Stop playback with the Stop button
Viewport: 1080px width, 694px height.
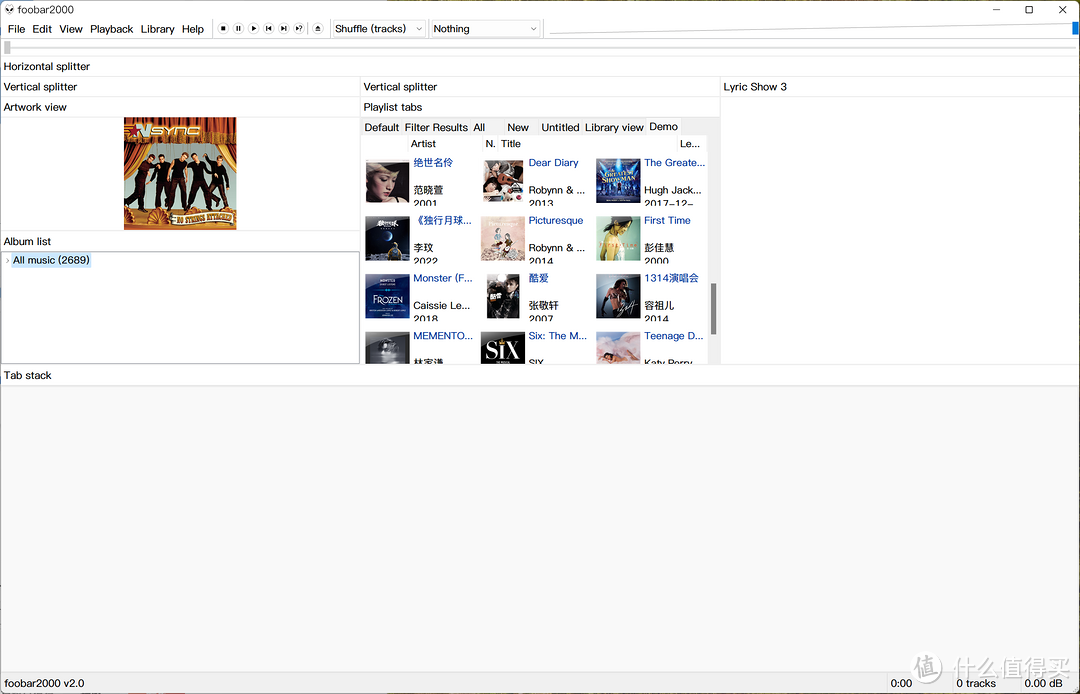223,28
